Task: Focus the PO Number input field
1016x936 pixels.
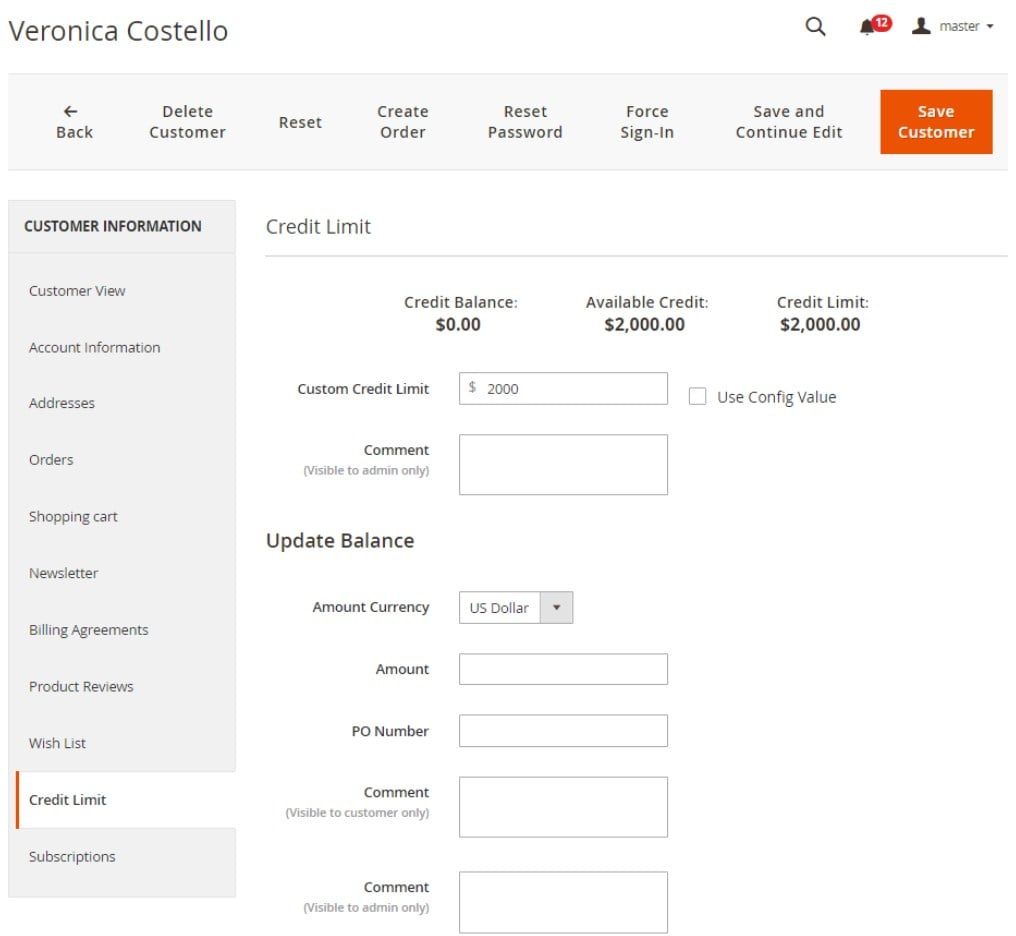Action: [563, 731]
